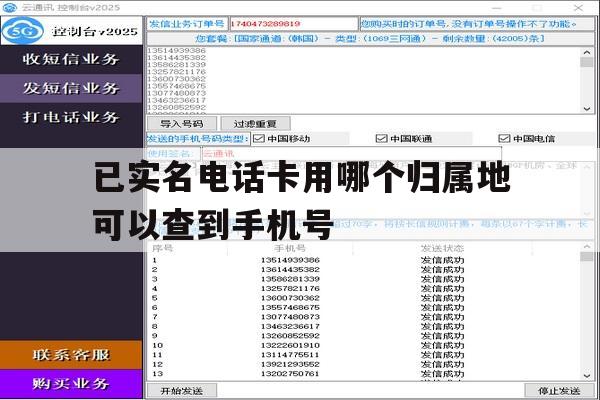
Task: Select table row with number 13514939386
Action: tap(364, 260)
